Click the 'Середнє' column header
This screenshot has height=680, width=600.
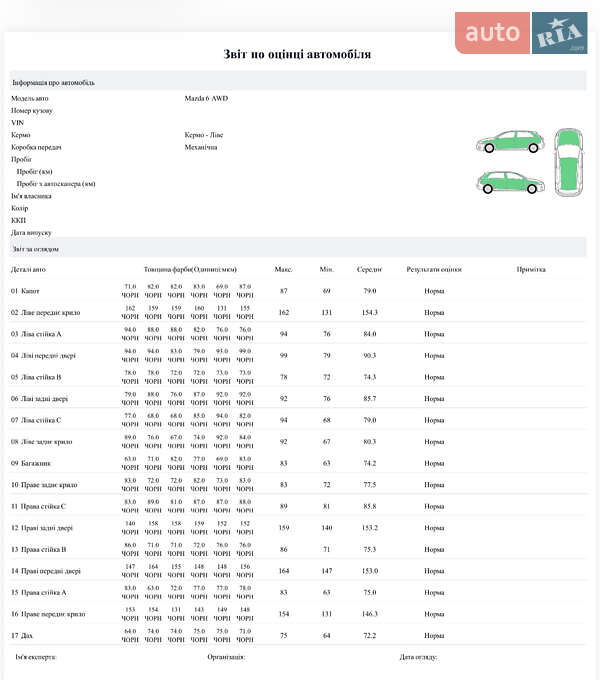coord(370,269)
